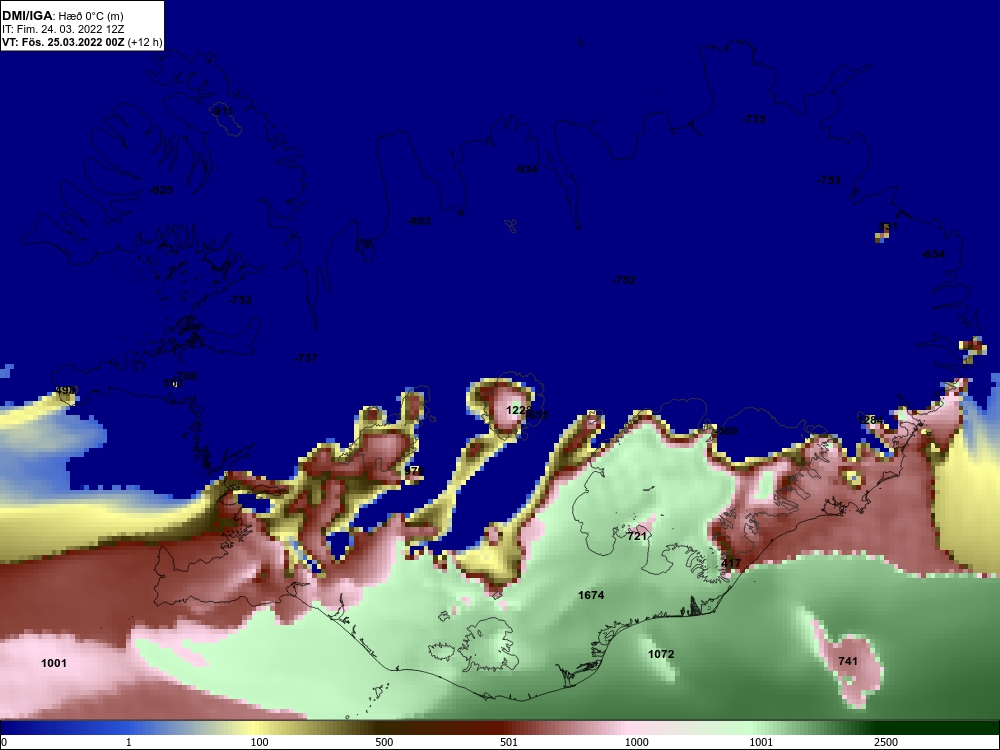Click the map value 721
This screenshot has width=1000, height=750.
(x=636, y=536)
